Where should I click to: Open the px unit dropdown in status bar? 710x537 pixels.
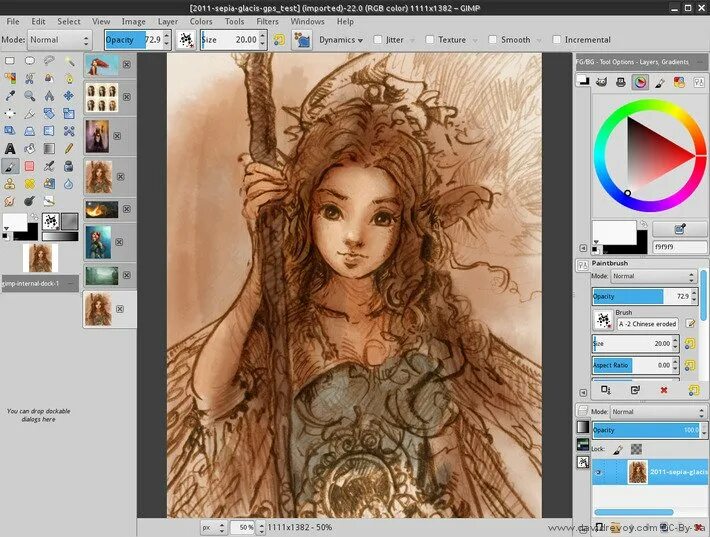coord(213,527)
